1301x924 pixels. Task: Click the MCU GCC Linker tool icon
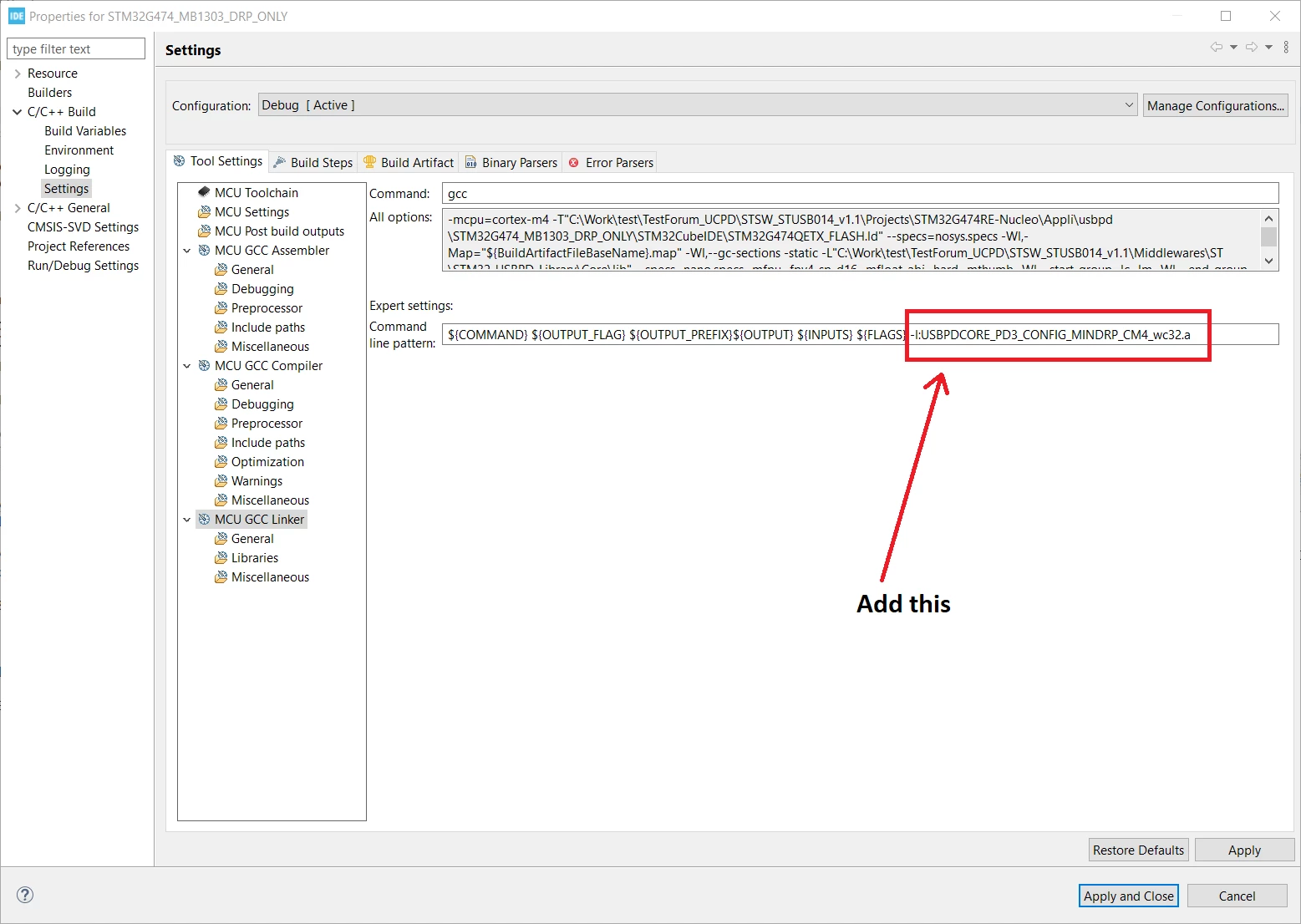click(x=204, y=519)
